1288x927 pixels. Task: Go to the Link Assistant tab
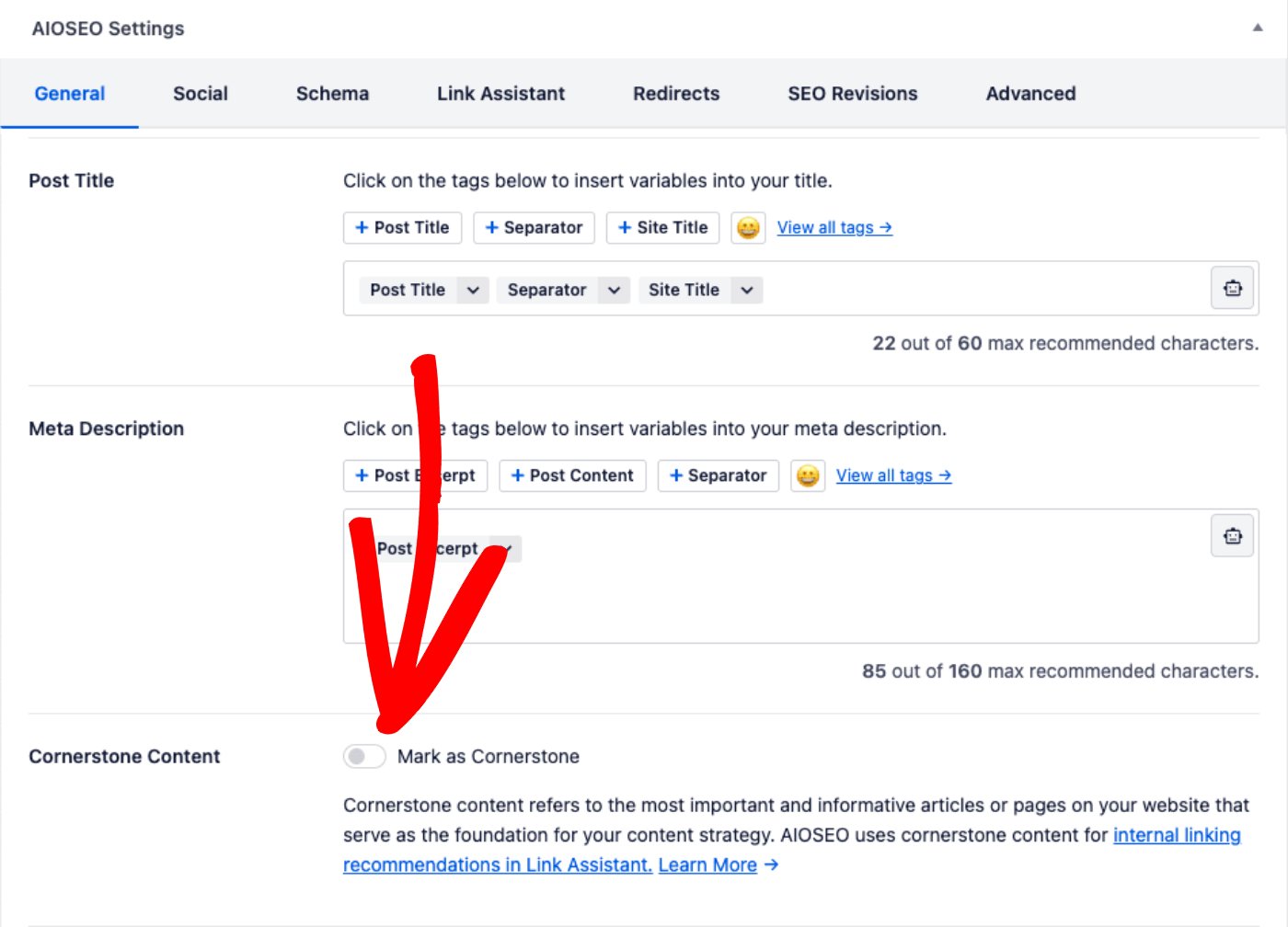(x=501, y=94)
